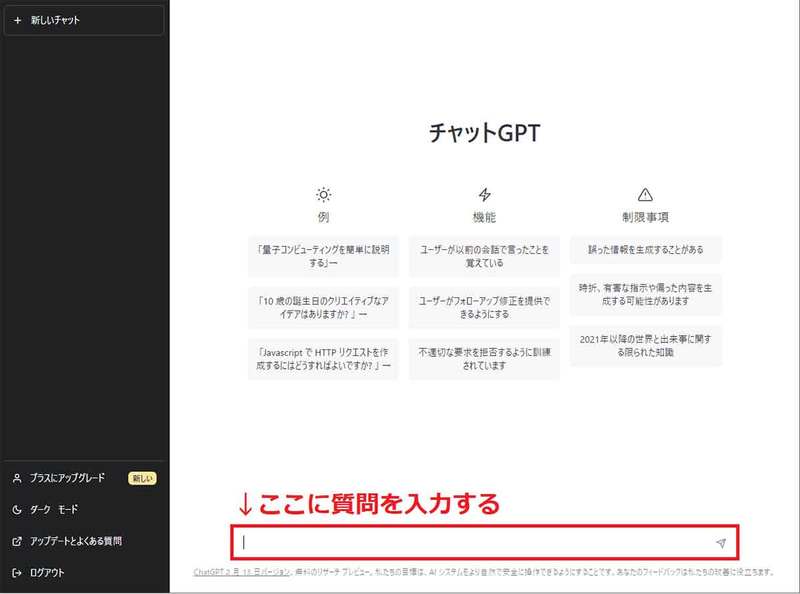Viewport: 800px width, 594px height.
Task: Click card 2021年以降の世界と出来事
Action: 645,345
